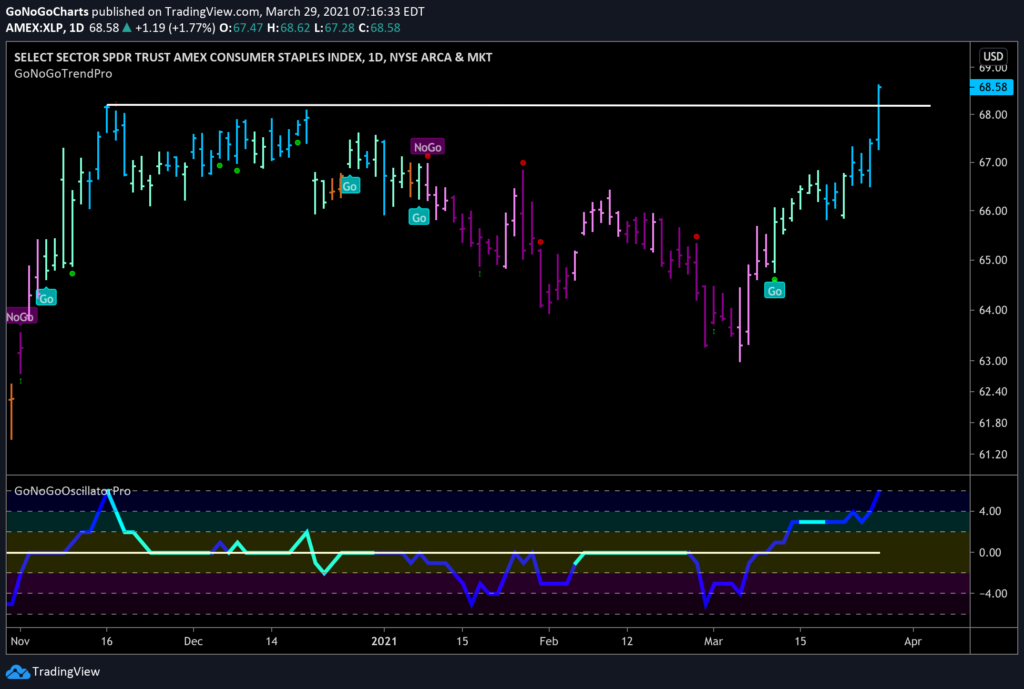Click the GoNoGoTrendPro indicator label
1024x689 pixels.
pos(63,74)
